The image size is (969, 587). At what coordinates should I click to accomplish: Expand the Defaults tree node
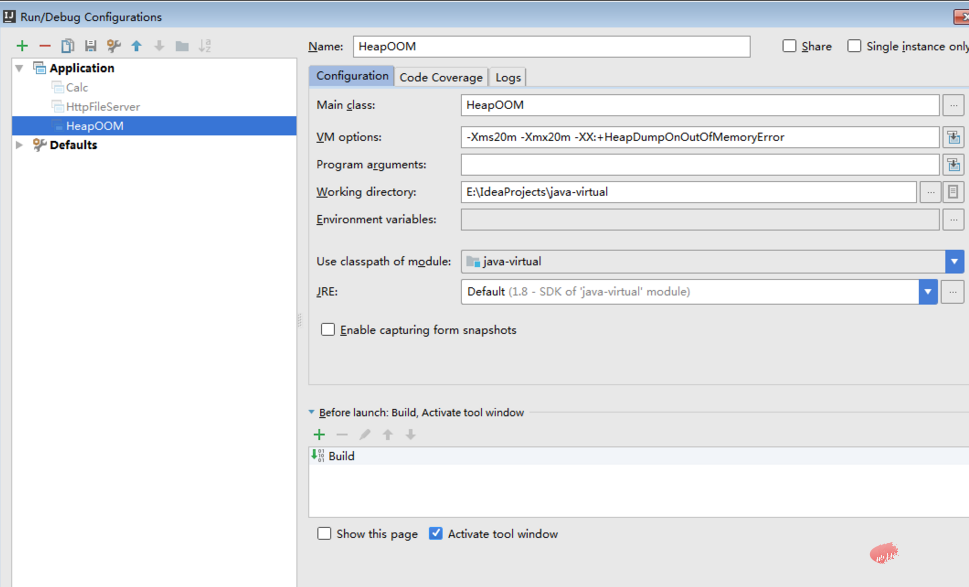click(19, 145)
